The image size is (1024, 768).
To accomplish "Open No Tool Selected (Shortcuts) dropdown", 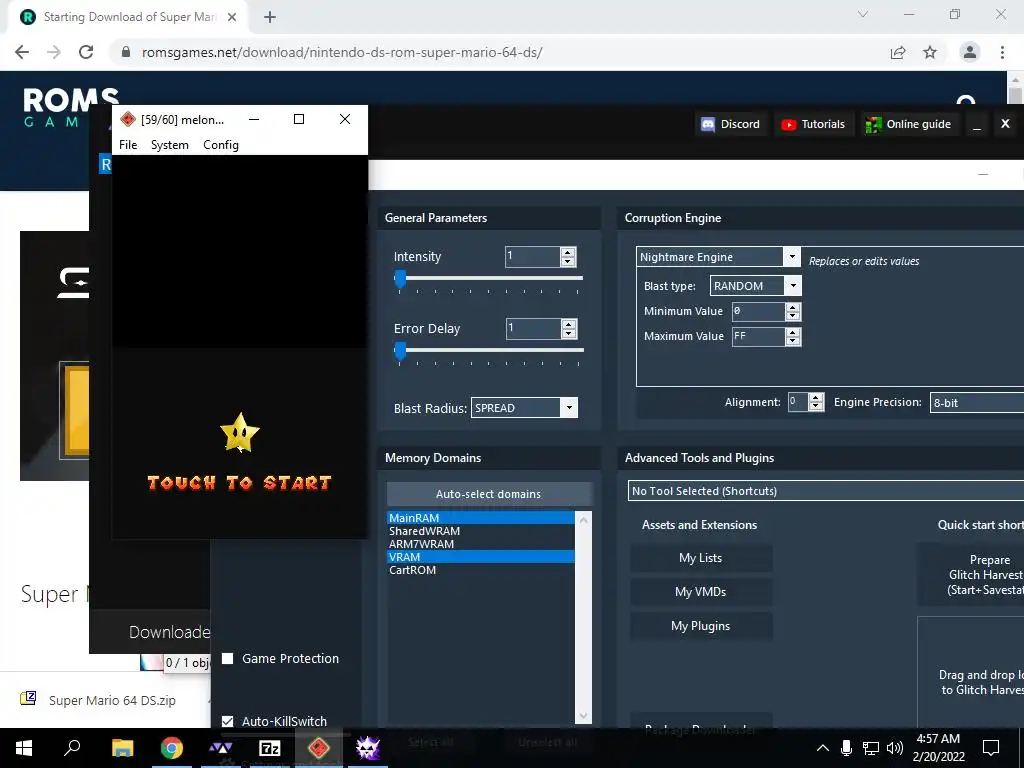I will point(825,490).
